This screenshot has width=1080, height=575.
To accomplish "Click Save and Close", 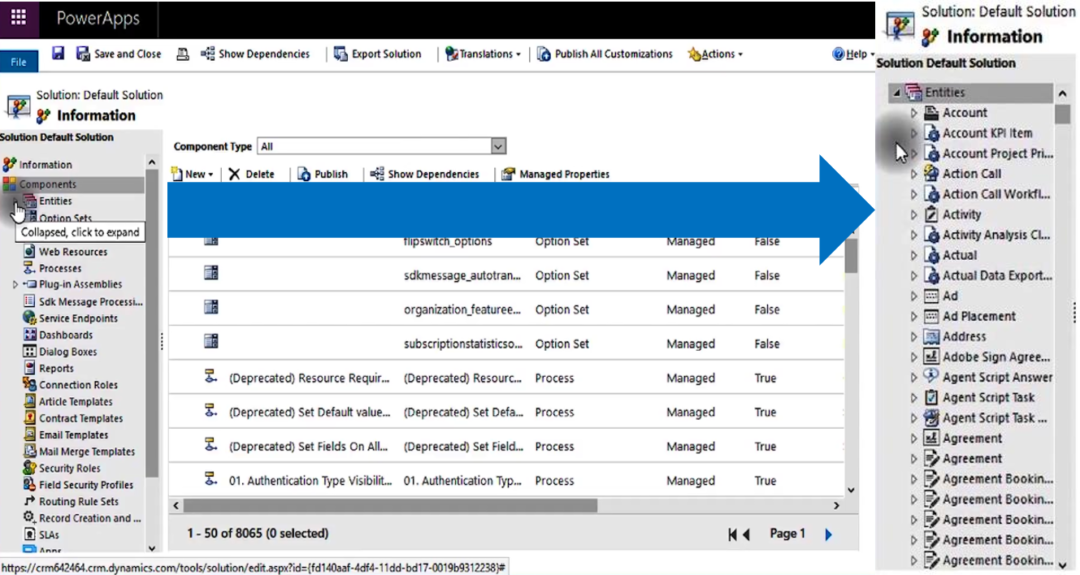I will click(x=118, y=54).
